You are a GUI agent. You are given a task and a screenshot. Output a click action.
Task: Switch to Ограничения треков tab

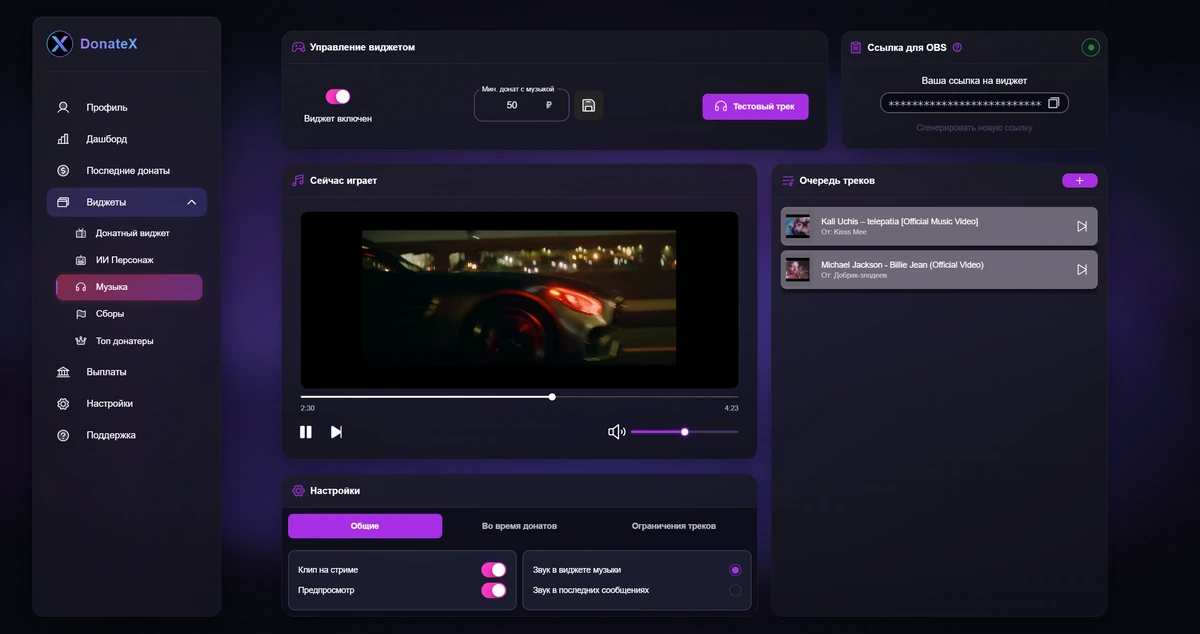coord(674,526)
